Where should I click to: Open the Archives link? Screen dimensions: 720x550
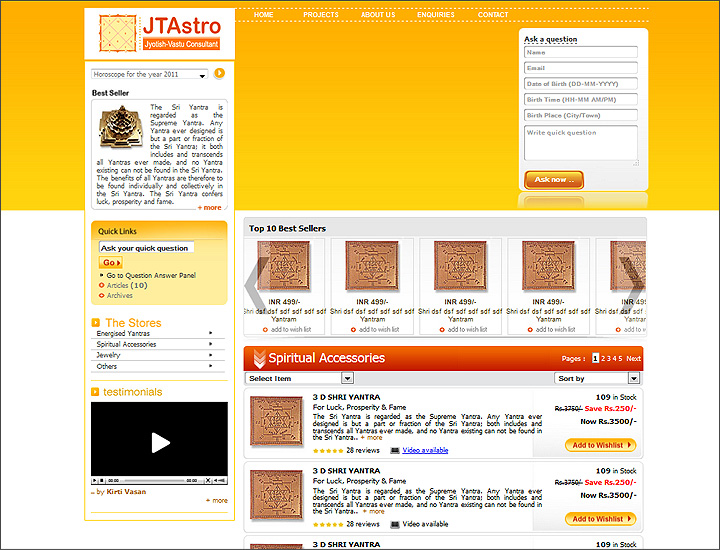[119, 296]
